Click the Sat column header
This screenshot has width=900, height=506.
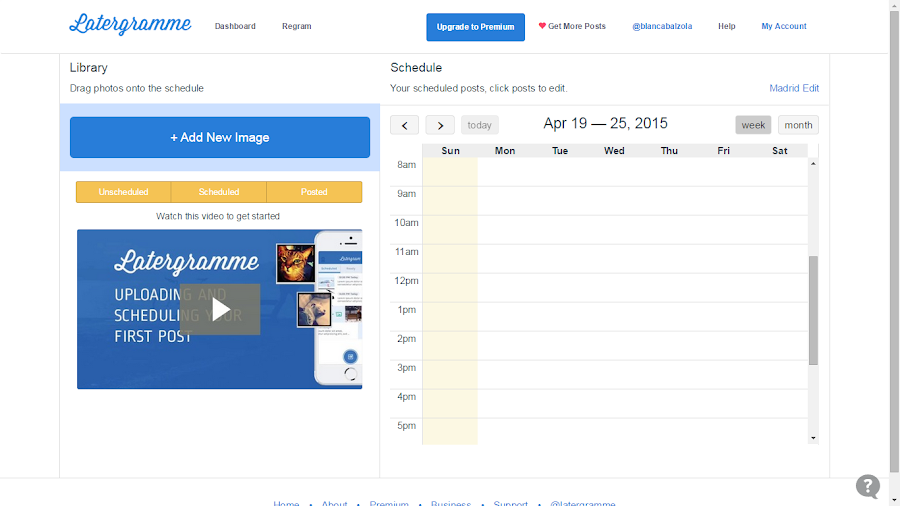(x=779, y=151)
